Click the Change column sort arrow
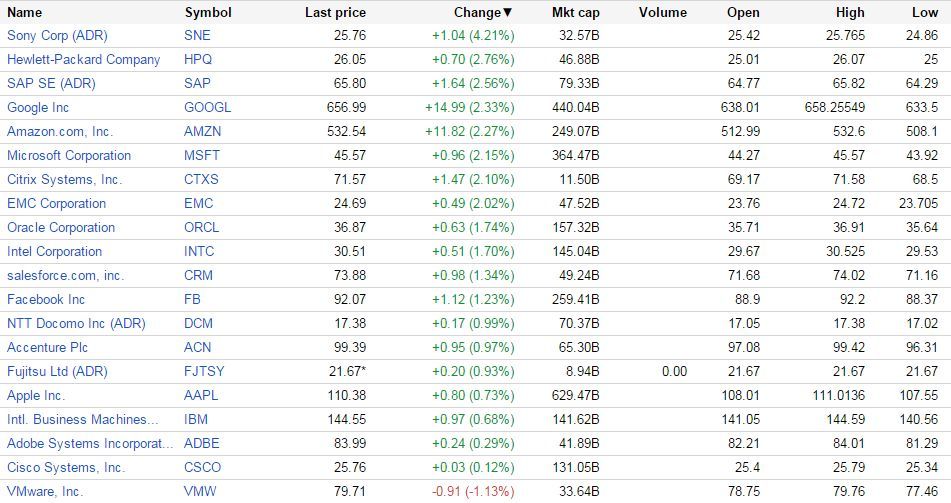This screenshot has width=951, height=503. pyautogui.click(x=508, y=13)
